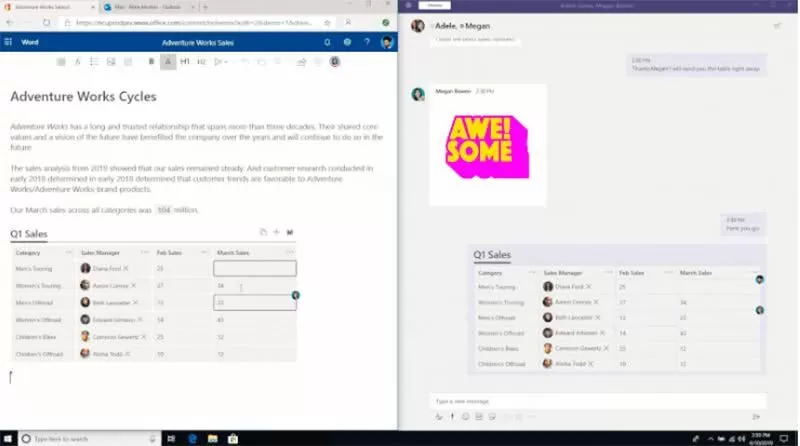This screenshot has height=446, width=800.
Task: Select empty March Sales cell for Men's Touring
Action: (255, 268)
